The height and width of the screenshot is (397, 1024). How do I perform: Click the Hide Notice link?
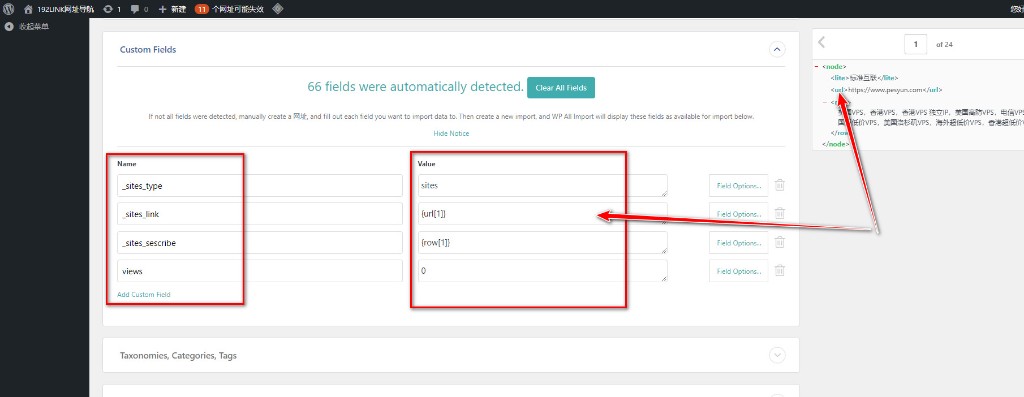pyautogui.click(x=451, y=133)
